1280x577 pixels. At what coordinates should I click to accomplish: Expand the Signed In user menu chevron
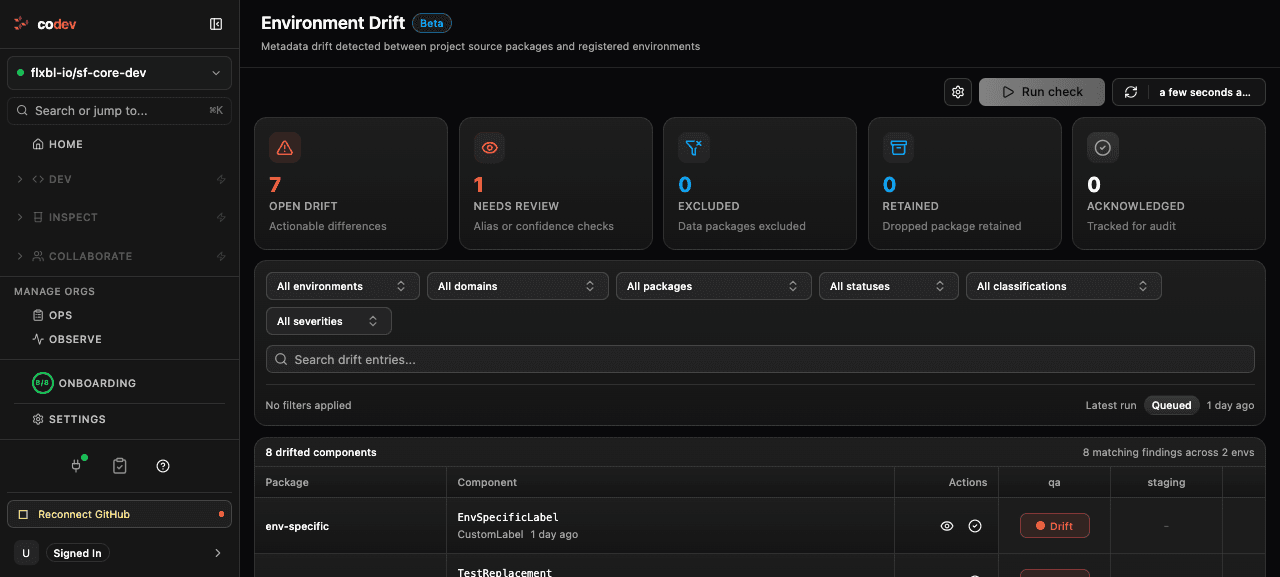[x=218, y=553]
